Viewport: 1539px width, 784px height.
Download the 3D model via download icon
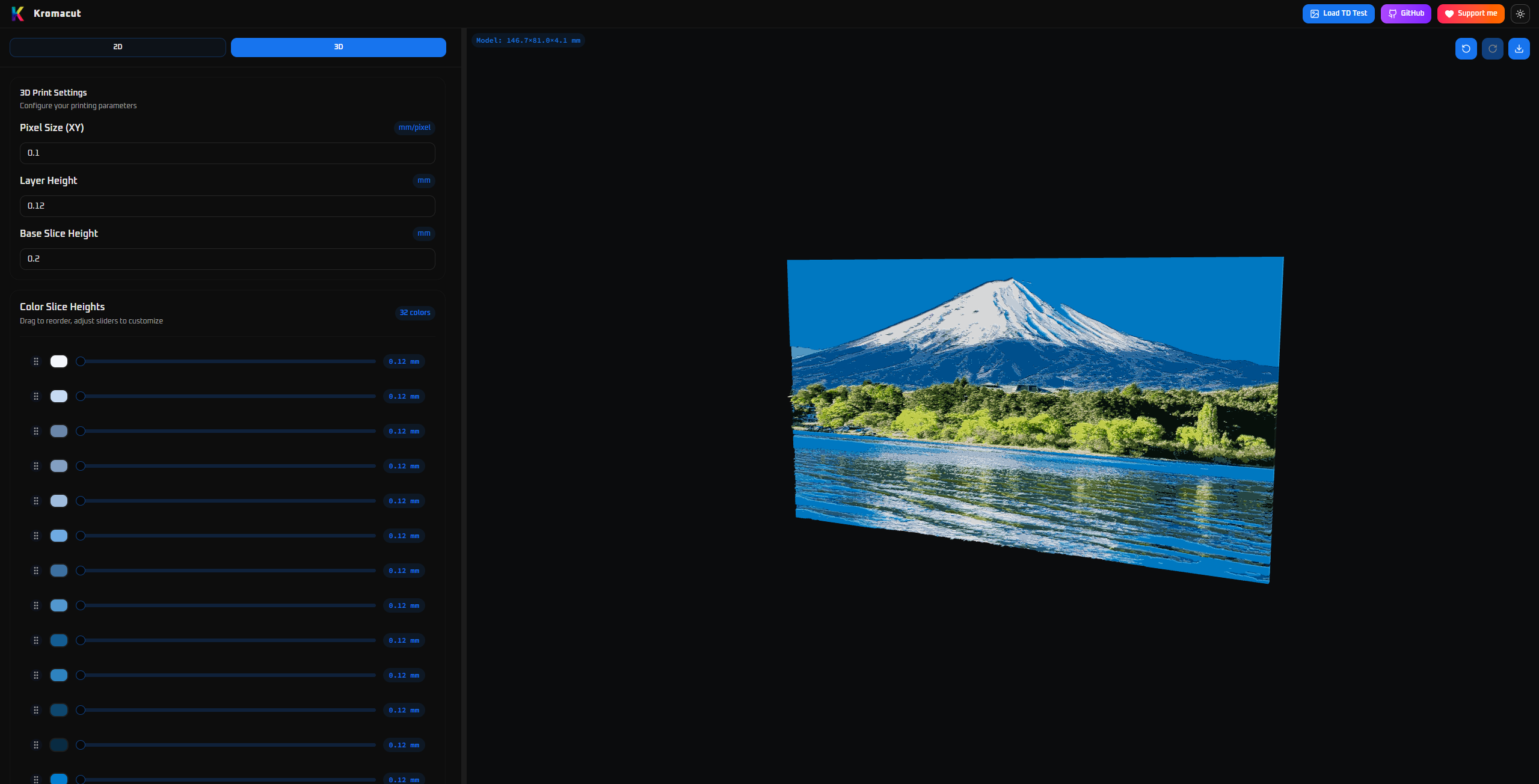pyautogui.click(x=1519, y=49)
